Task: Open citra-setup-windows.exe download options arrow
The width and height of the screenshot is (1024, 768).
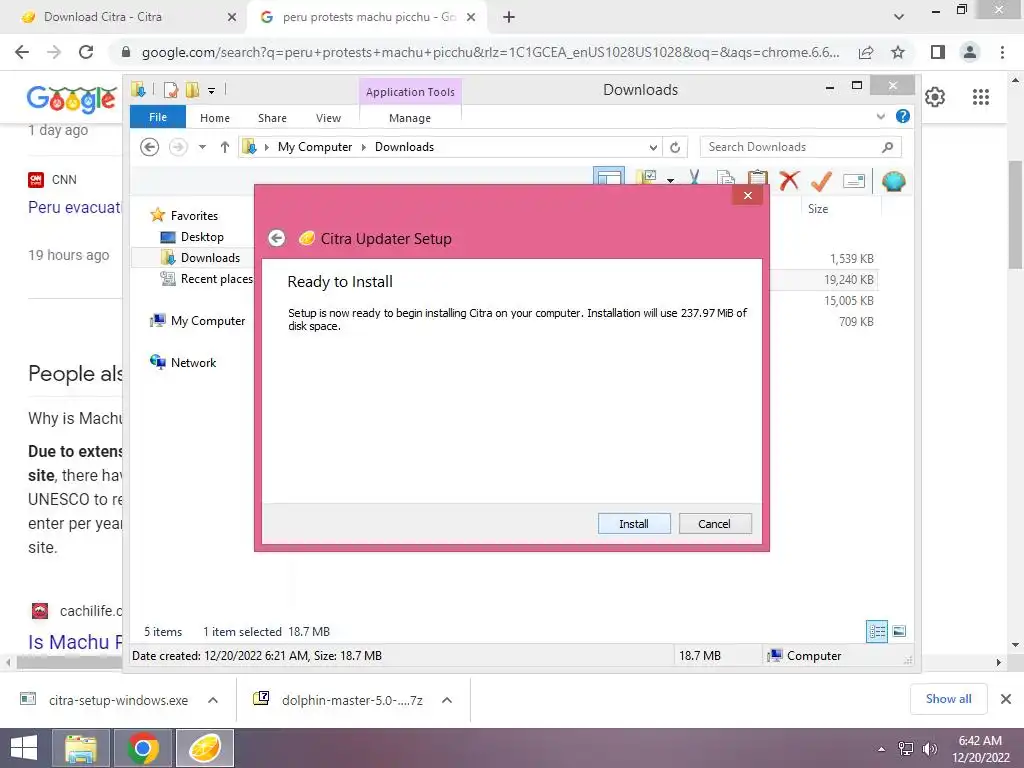Action: [x=213, y=700]
